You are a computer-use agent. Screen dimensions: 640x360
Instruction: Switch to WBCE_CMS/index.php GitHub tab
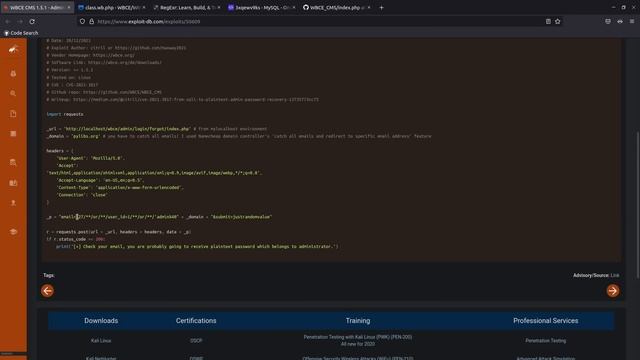(337, 7)
